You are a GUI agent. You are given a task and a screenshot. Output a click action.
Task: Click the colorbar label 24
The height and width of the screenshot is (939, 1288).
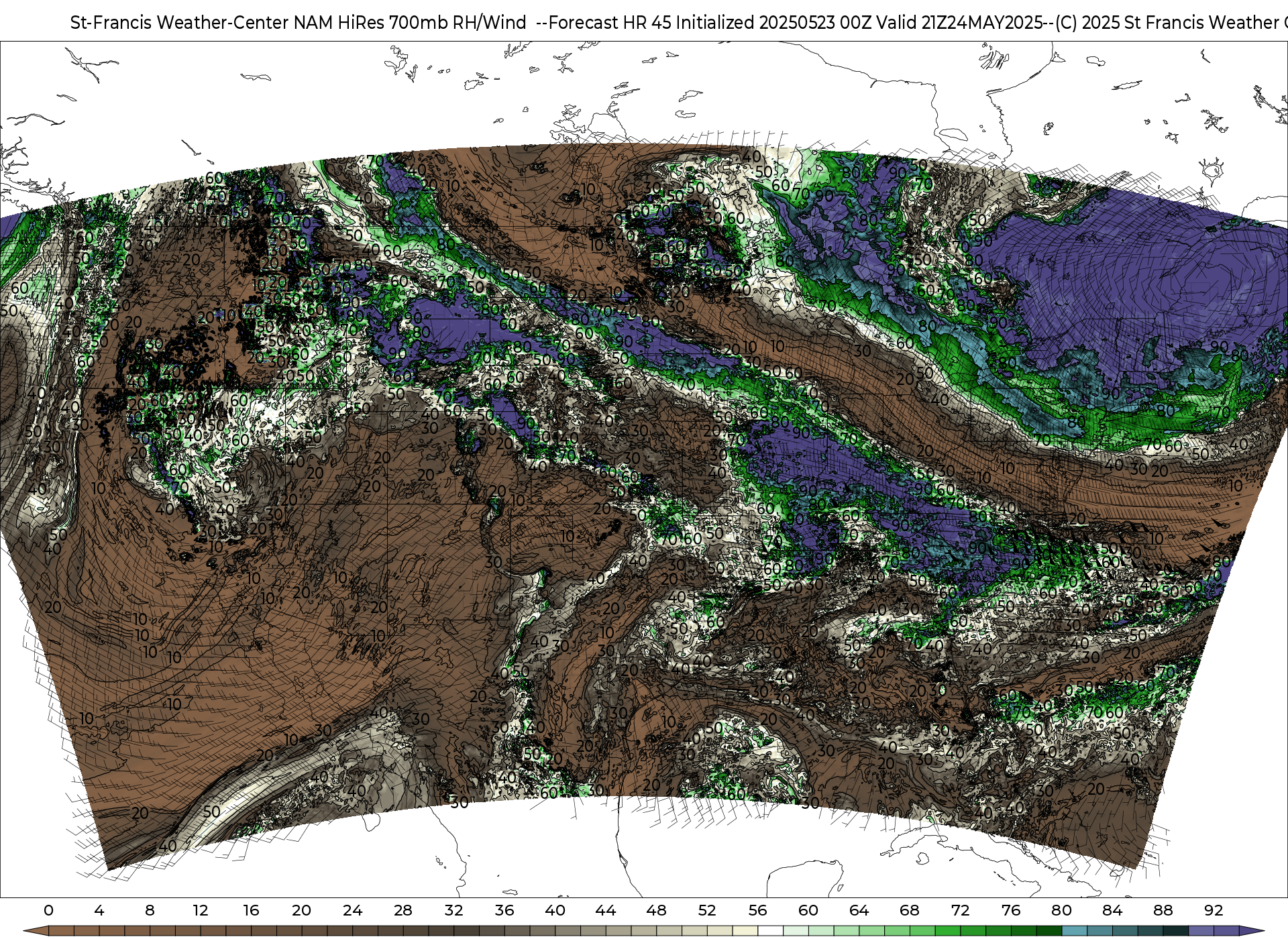352,910
